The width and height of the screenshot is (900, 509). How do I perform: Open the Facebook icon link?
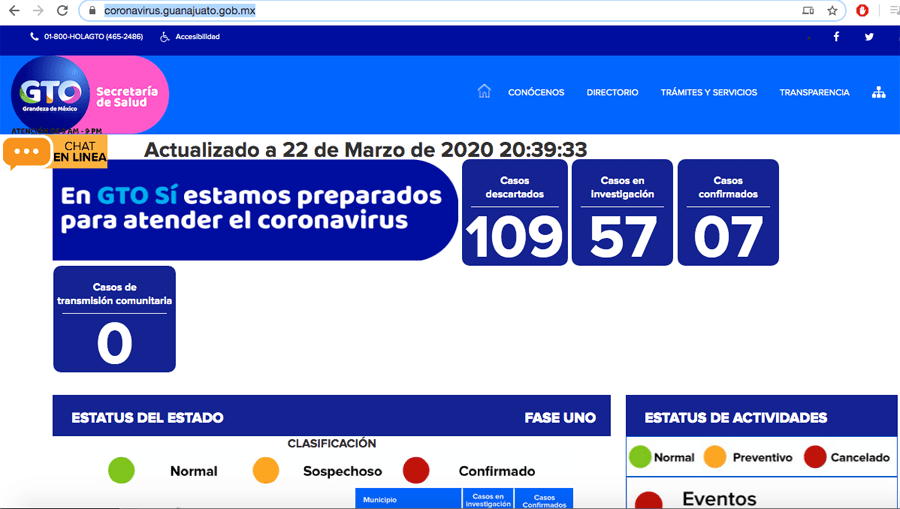836,37
